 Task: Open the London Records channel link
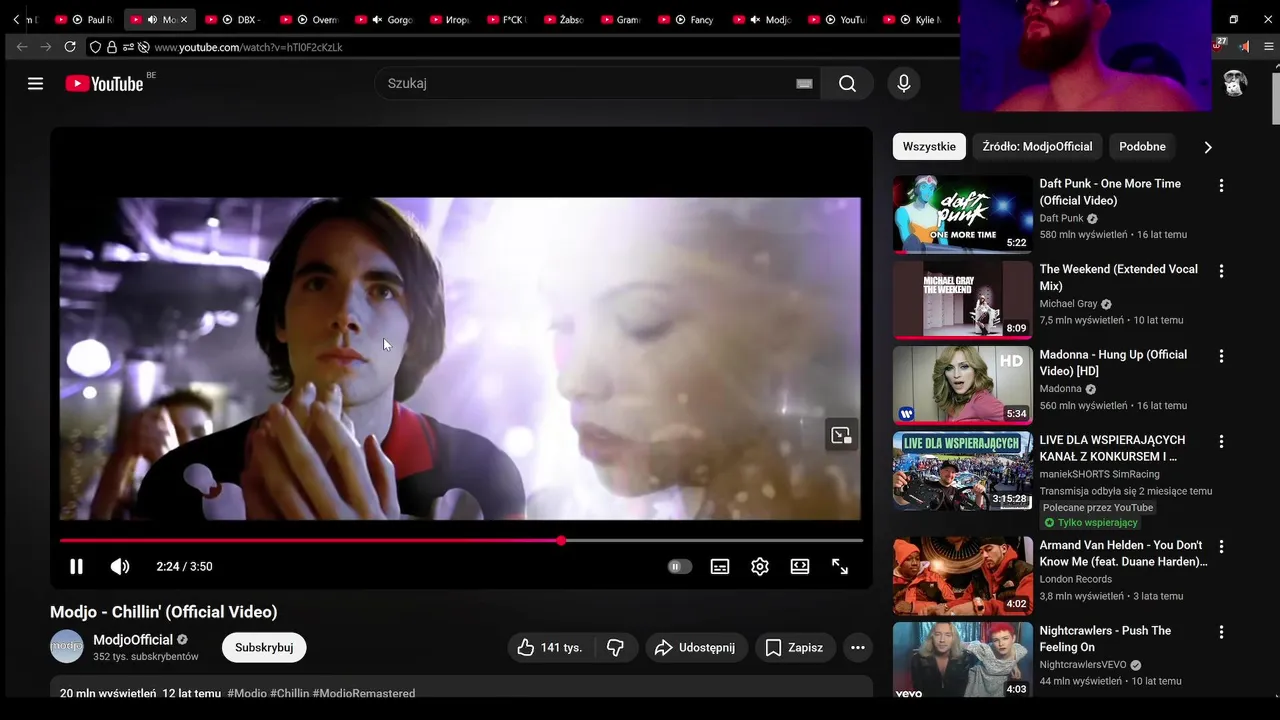point(1075,579)
